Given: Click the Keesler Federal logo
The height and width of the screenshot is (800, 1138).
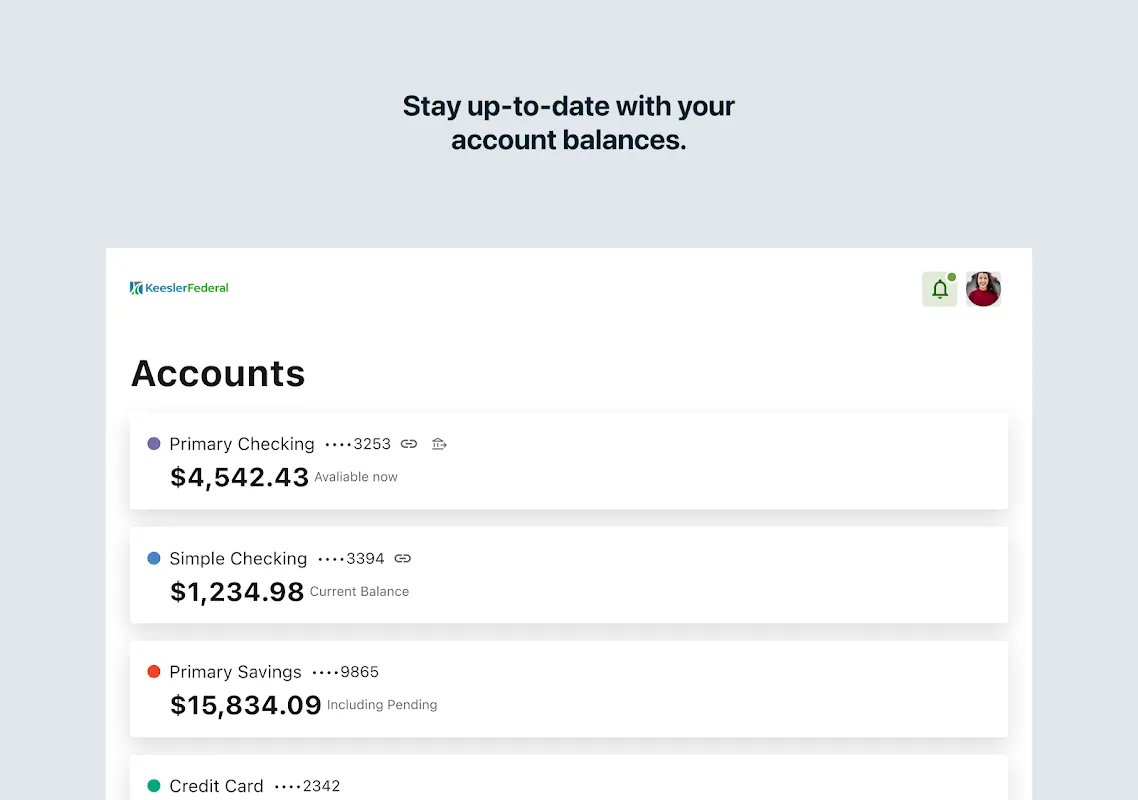Looking at the screenshot, I should coord(180,288).
